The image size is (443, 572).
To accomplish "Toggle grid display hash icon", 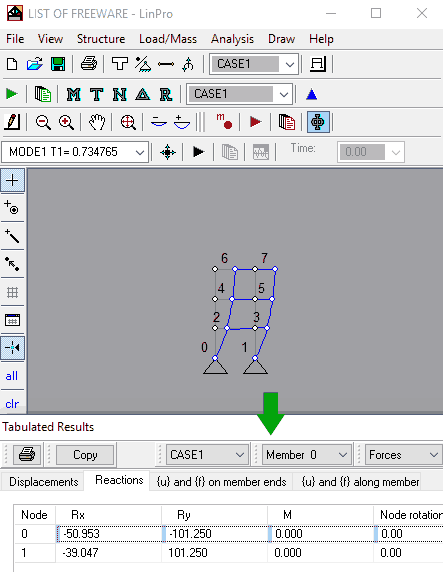I will (x=12, y=293).
